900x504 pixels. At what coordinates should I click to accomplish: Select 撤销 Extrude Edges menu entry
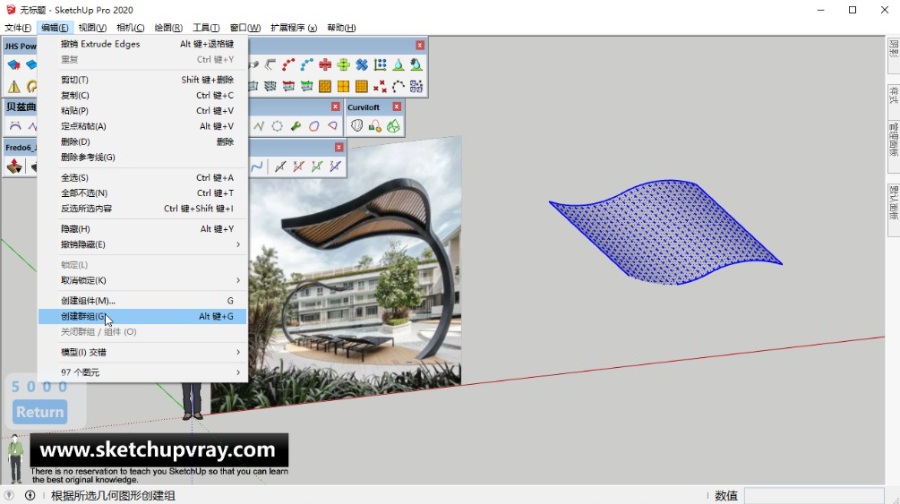(142, 44)
